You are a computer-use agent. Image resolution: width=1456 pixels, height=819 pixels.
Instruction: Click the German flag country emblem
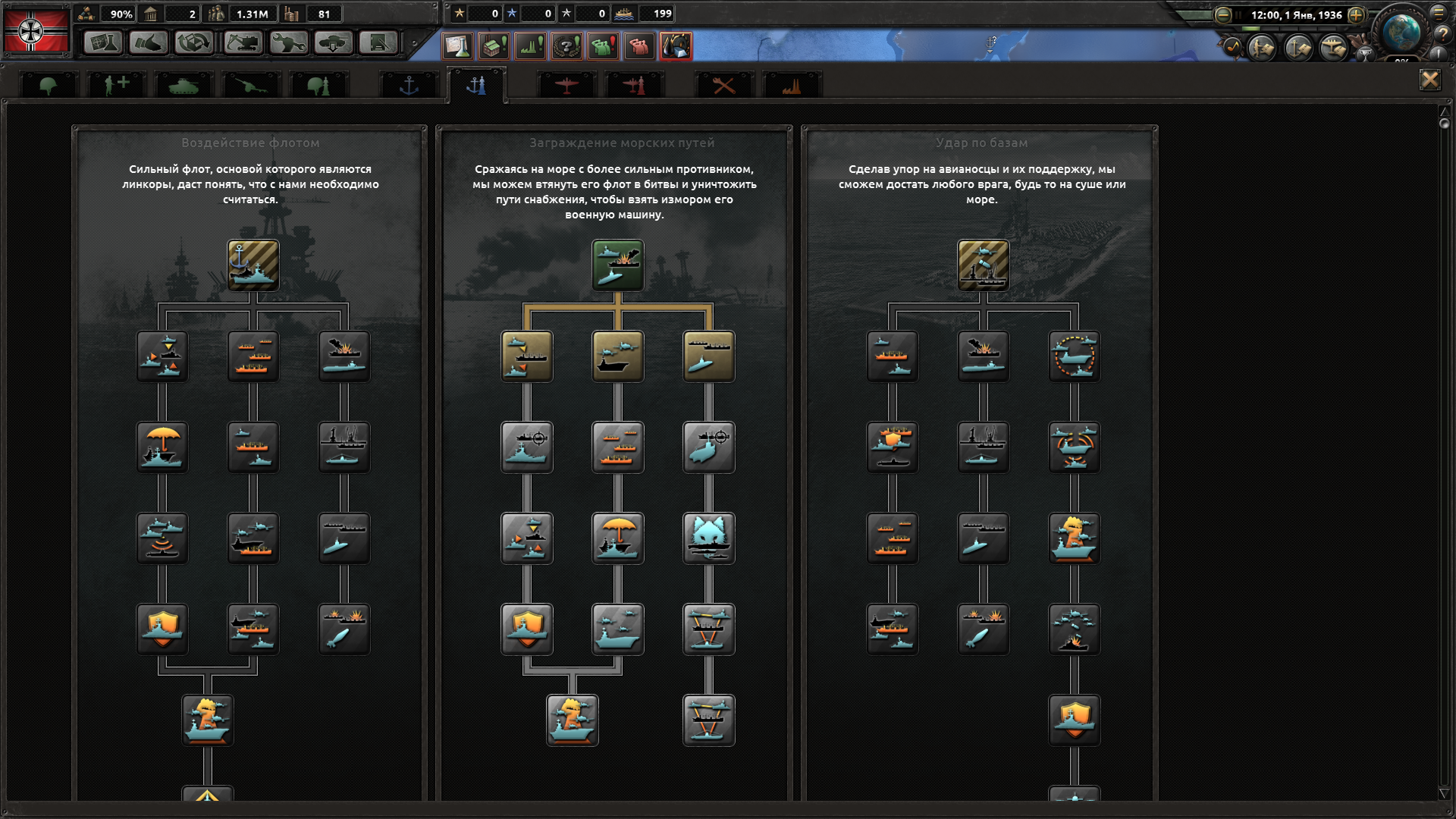(x=36, y=31)
